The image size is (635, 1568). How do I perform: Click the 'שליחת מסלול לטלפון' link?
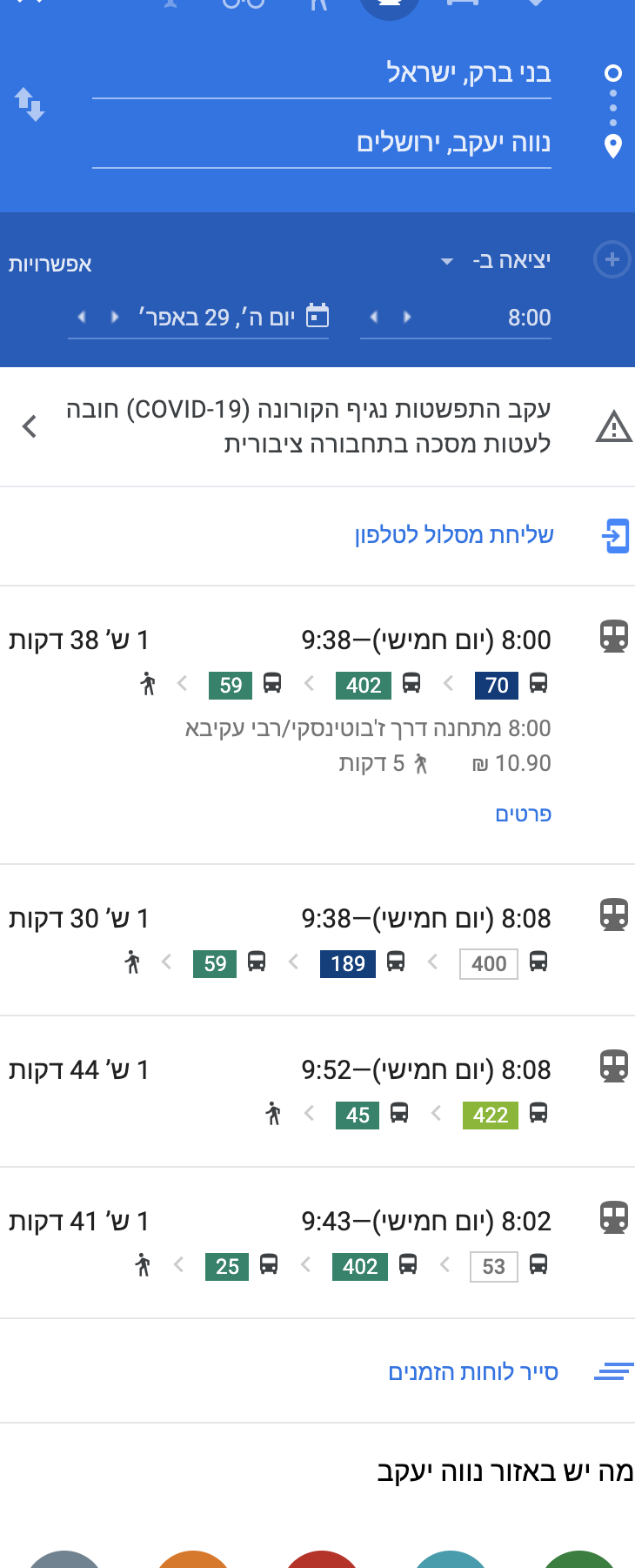[x=453, y=534]
